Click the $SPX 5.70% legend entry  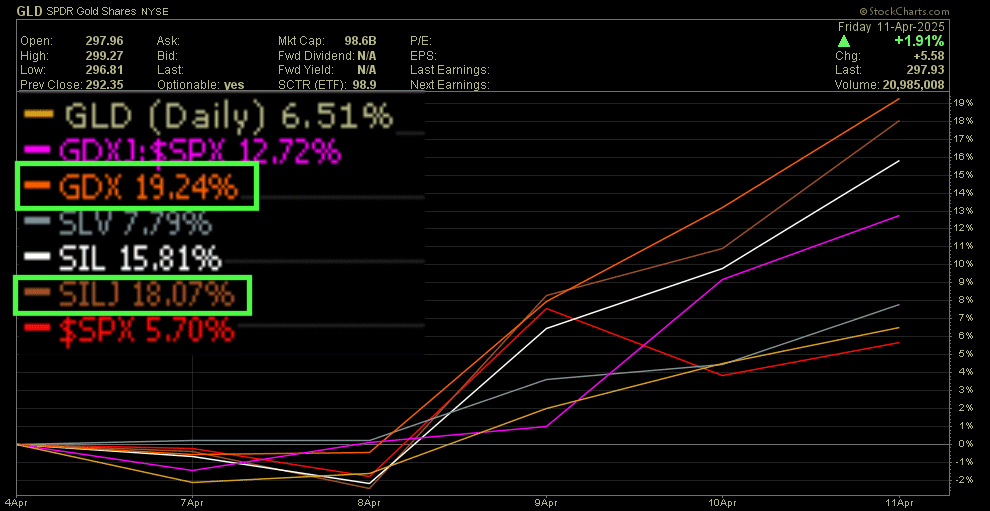[129, 330]
